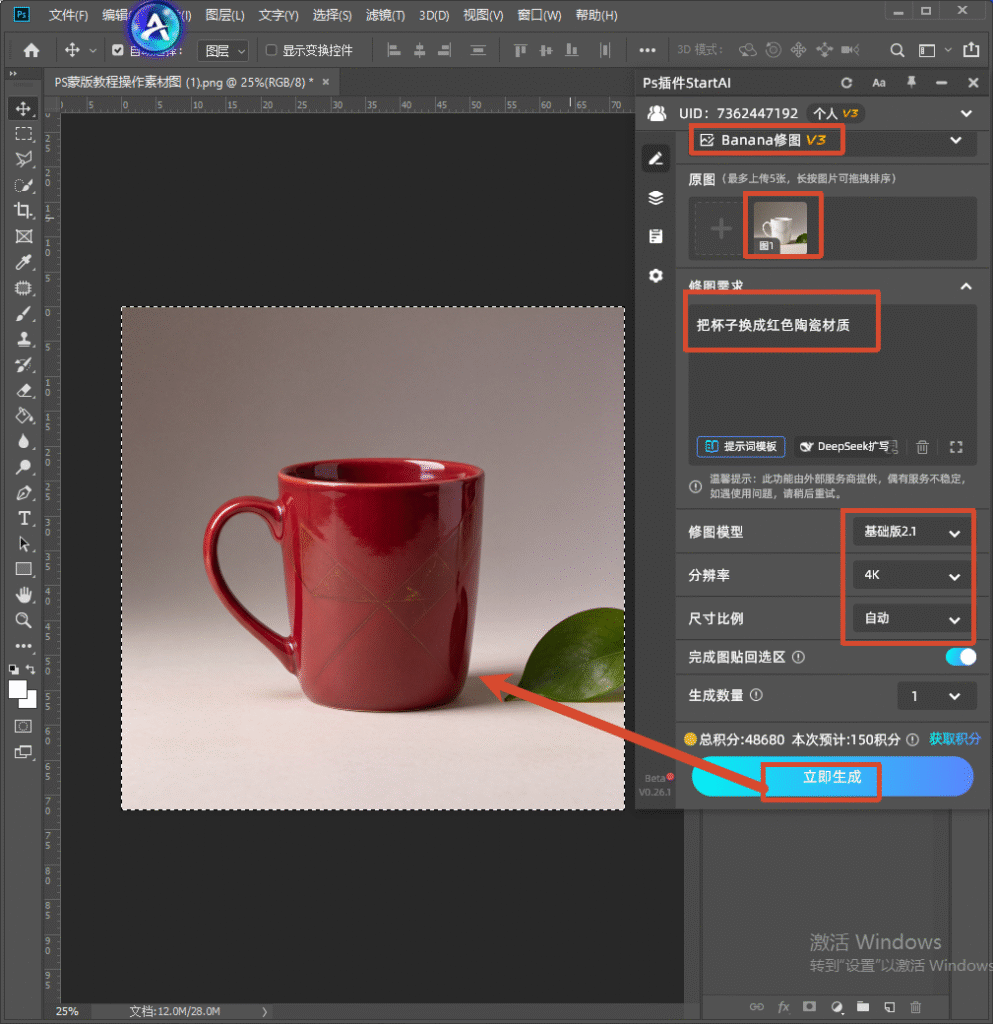This screenshot has height=1024, width=993.
Task: Select the Move tool in the toolbar
Action: click(x=24, y=108)
